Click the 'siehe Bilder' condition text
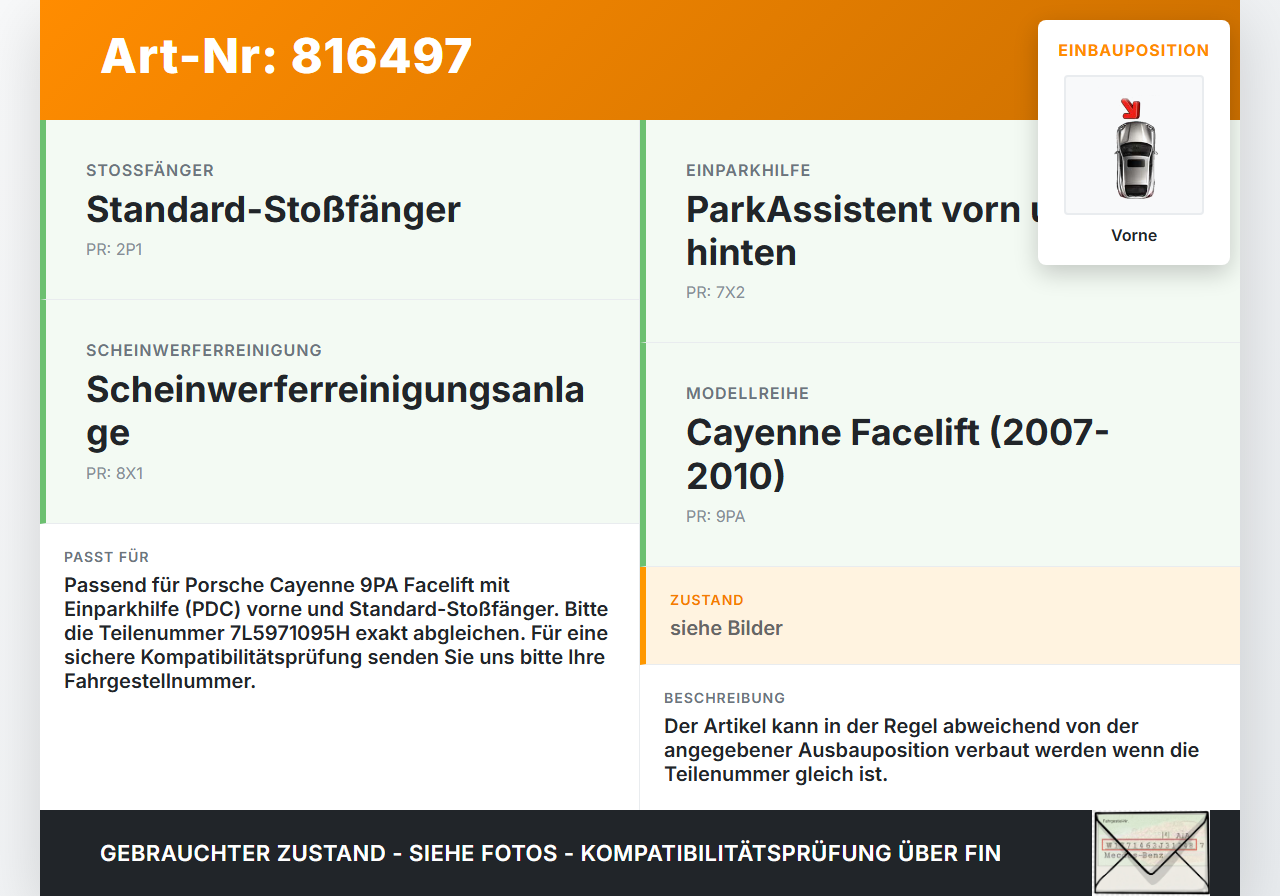Viewport: 1280px width, 896px height. (726, 629)
